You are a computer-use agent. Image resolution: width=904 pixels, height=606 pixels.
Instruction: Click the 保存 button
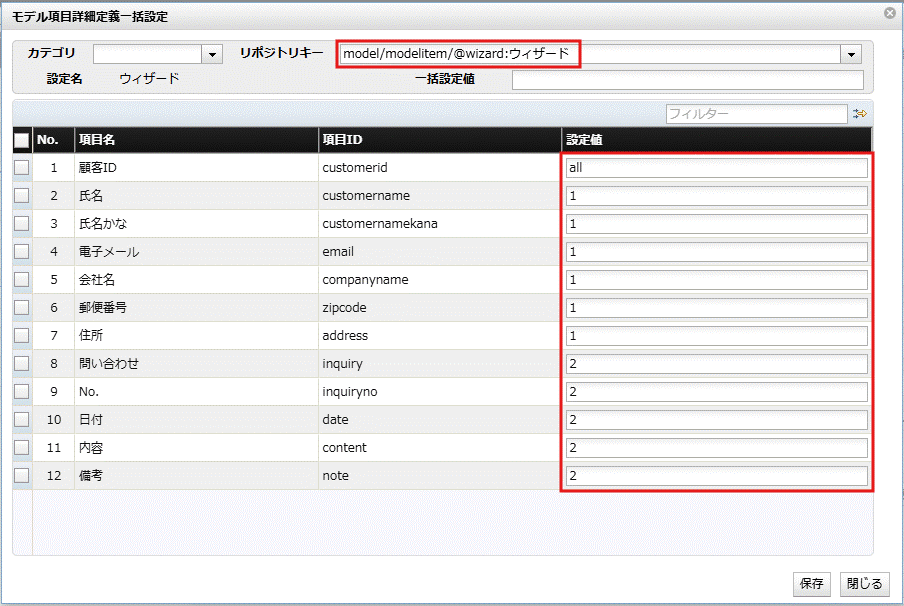(x=812, y=584)
